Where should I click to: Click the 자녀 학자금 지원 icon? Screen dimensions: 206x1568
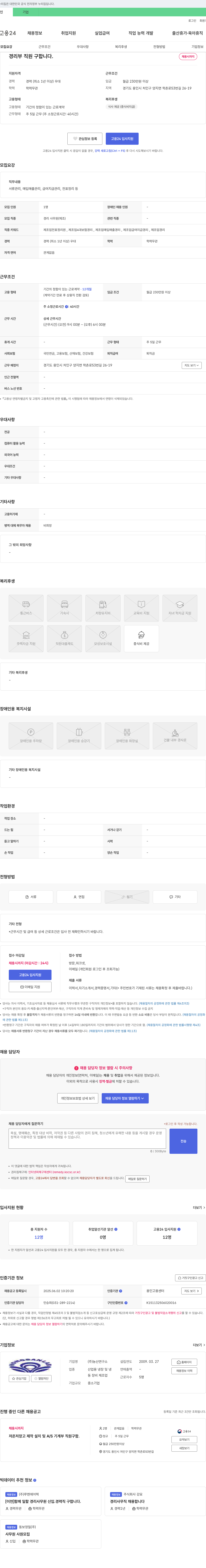(x=180, y=608)
